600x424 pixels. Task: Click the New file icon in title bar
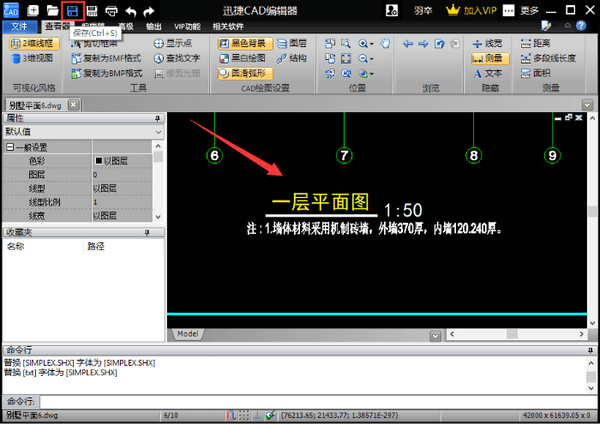[x=33, y=10]
